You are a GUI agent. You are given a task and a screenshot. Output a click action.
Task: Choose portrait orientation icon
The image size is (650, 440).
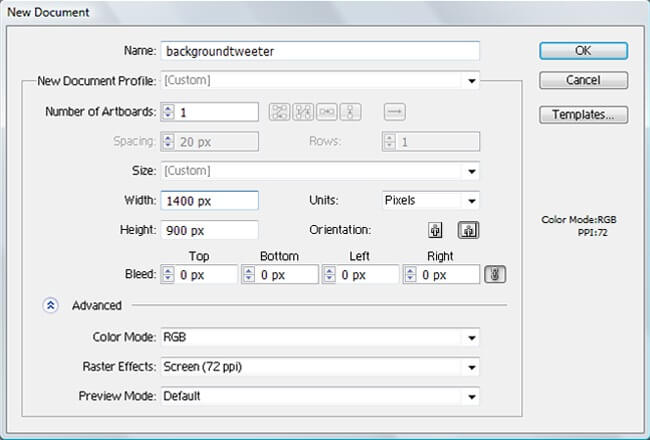tap(436, 229)
